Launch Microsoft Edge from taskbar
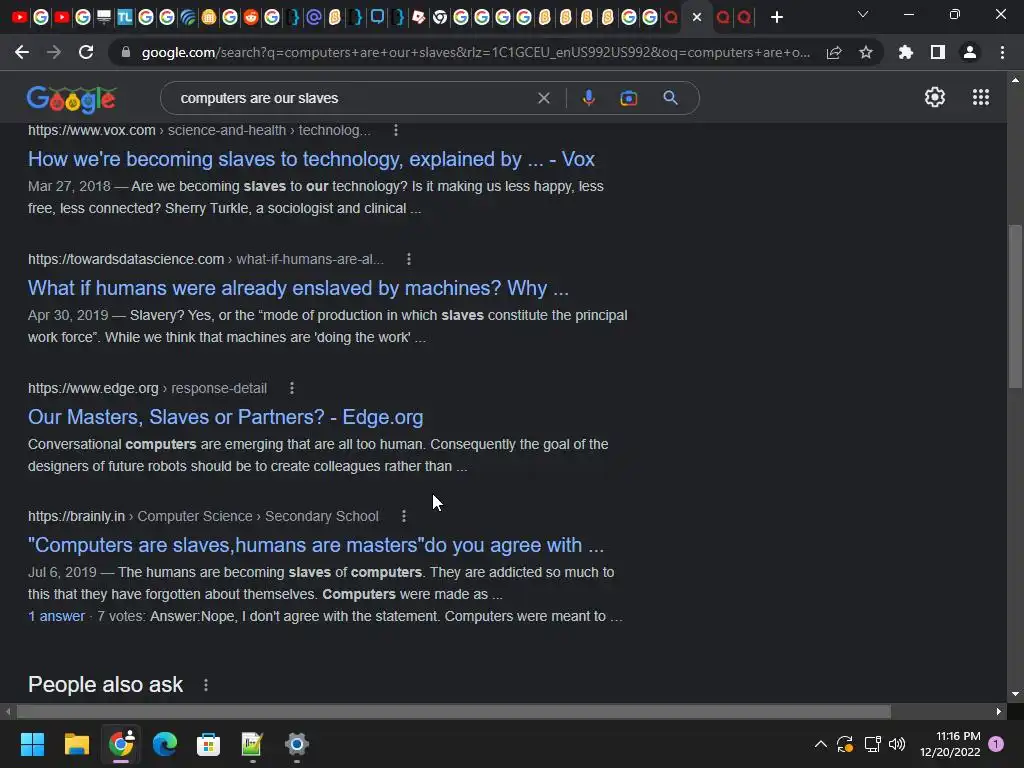 click(165, 744)
